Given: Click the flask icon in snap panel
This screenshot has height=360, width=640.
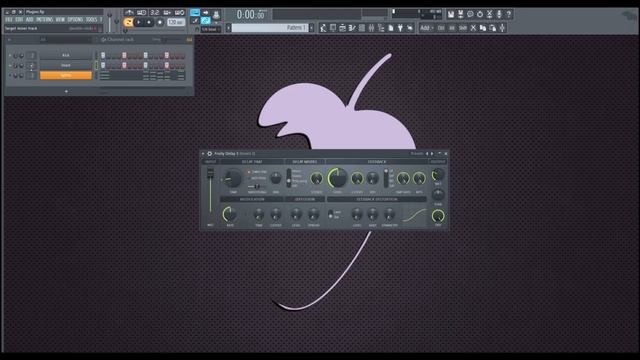Looking at the screenshot, I should coord(216,16).
